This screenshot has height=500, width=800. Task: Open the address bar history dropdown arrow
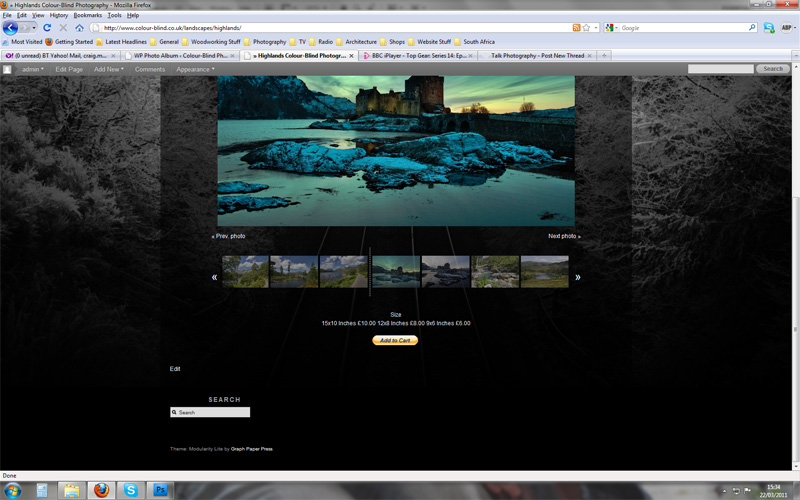(595, 28)
